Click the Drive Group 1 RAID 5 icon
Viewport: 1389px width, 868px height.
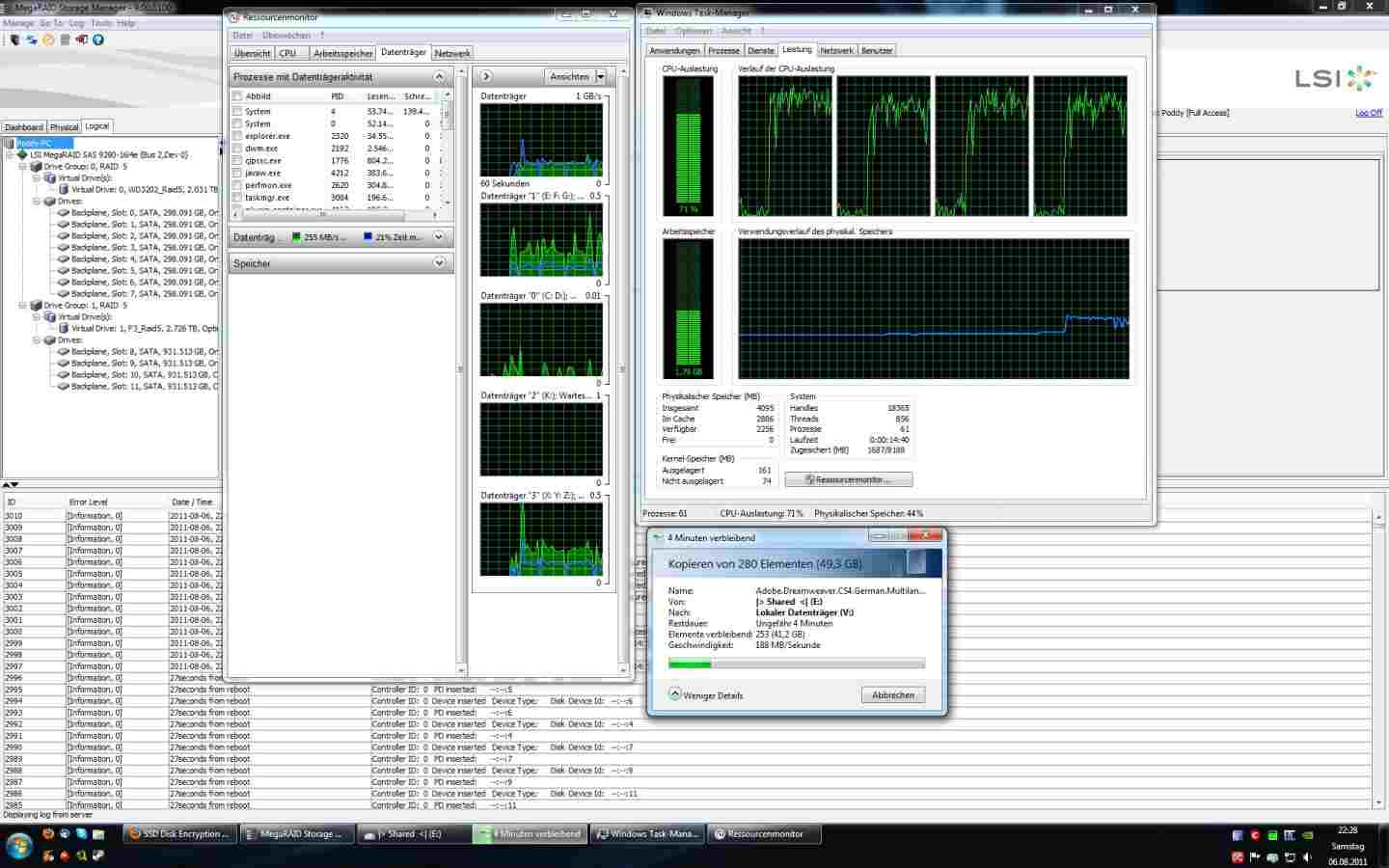(x=36, y=305)
